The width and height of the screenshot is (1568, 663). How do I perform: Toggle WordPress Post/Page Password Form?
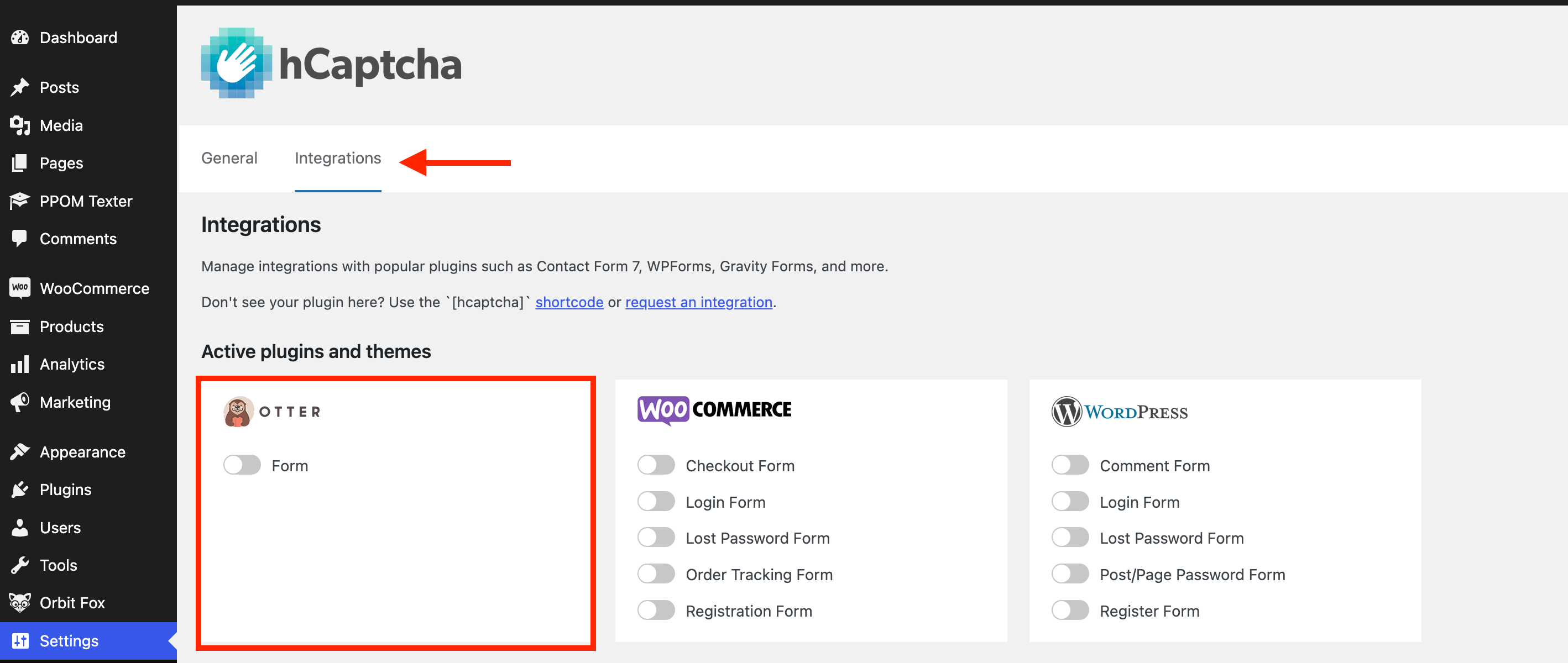1069,574
